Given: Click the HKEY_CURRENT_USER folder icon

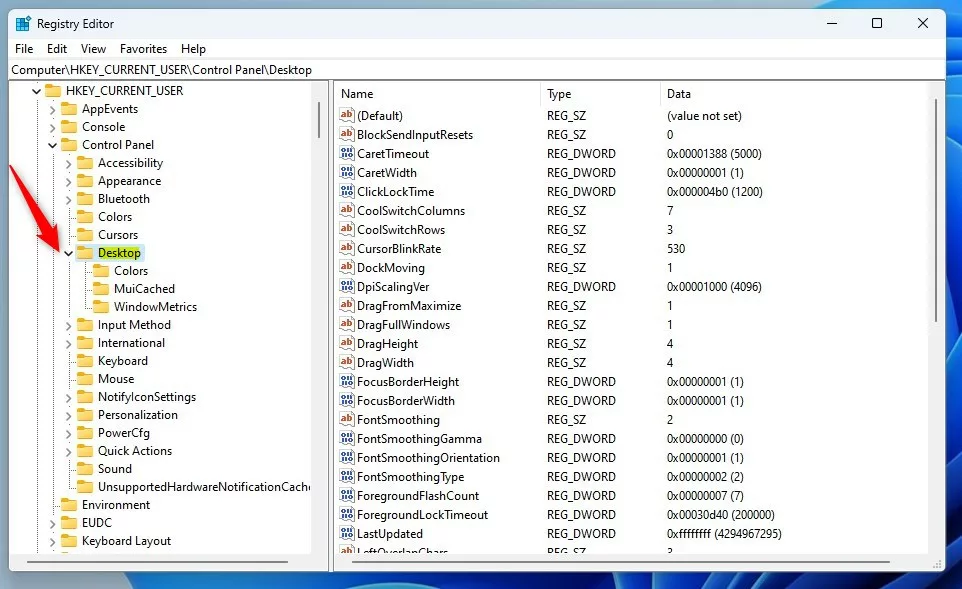Looking at the screenshot, I should 53,91.
